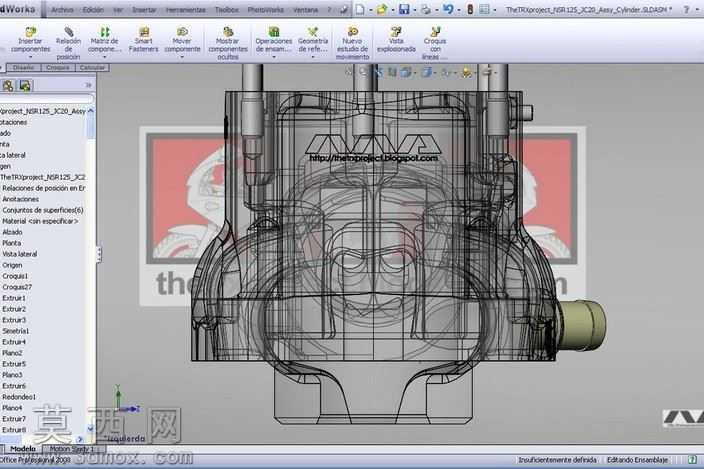Open dropdown arrow beside the New document icon
This screenshot has width=704, height=469.
(x=370, y=10)
